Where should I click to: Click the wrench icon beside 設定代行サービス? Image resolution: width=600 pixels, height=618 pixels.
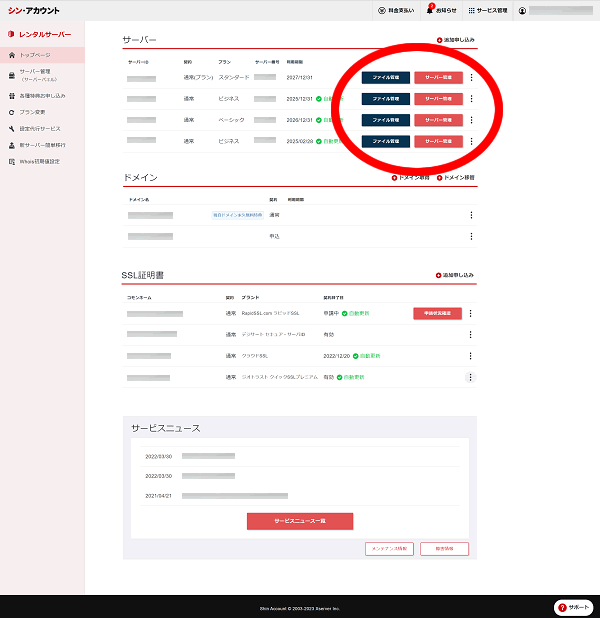pos(12,129)
